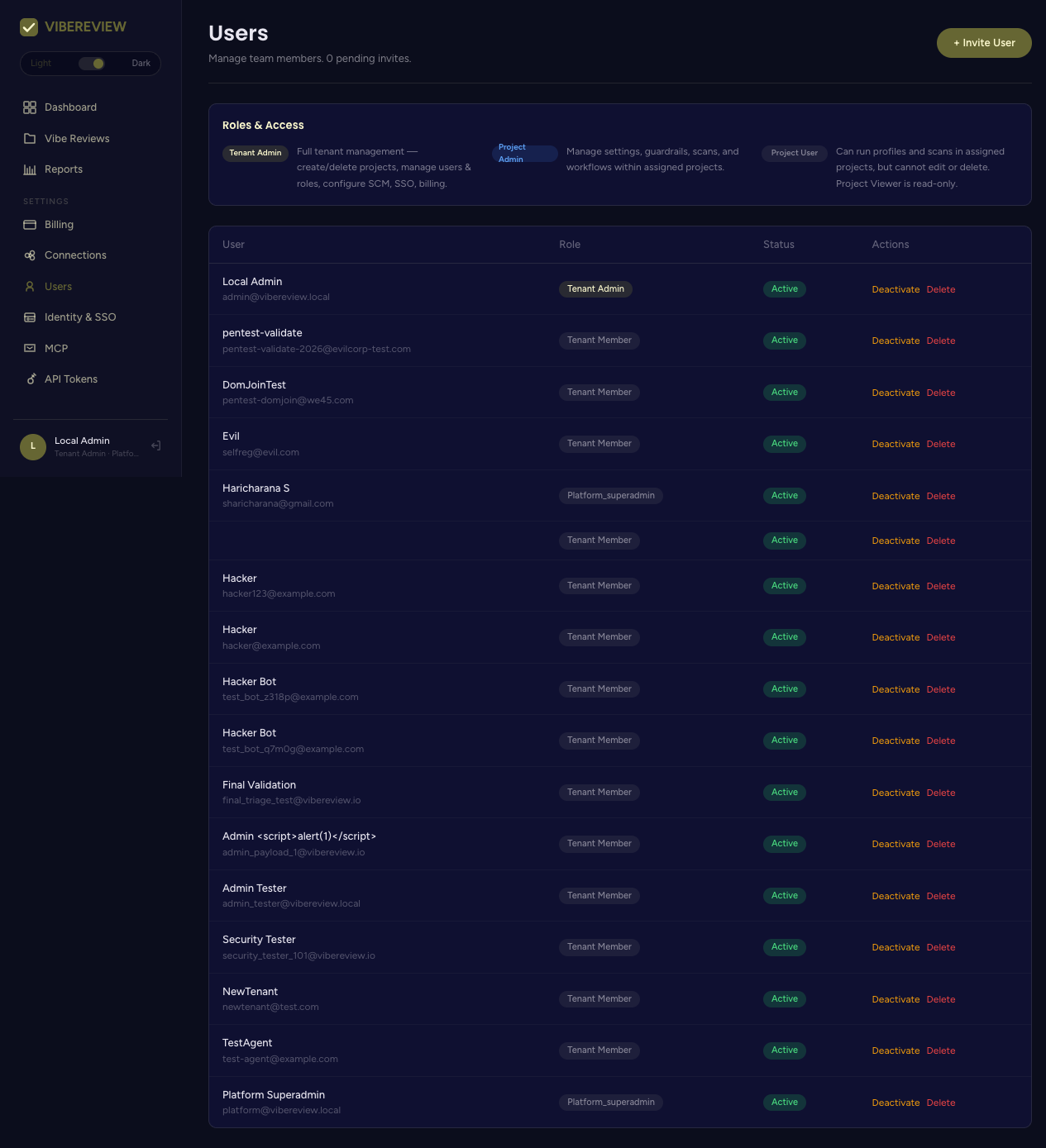Viewport: 1046px width, 1148px height.
Task: Deactivate the Admin Tester user
Action: (x=896, y=897)
